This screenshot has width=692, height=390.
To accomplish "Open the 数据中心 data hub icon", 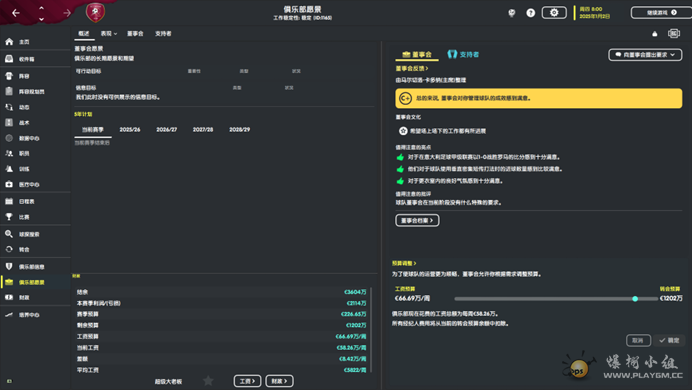I will pyautogui.click(x=9, y=138).
